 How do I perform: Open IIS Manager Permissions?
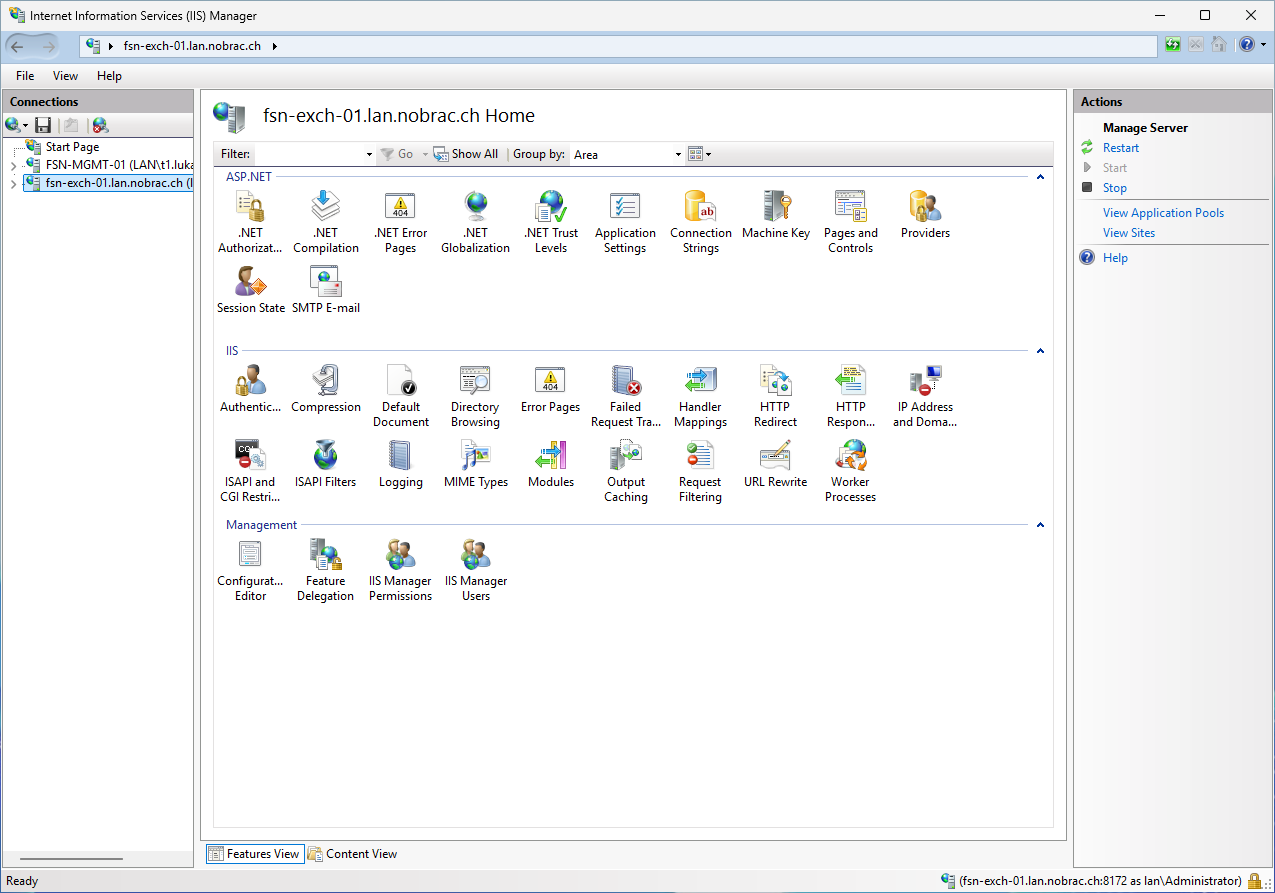400,570
